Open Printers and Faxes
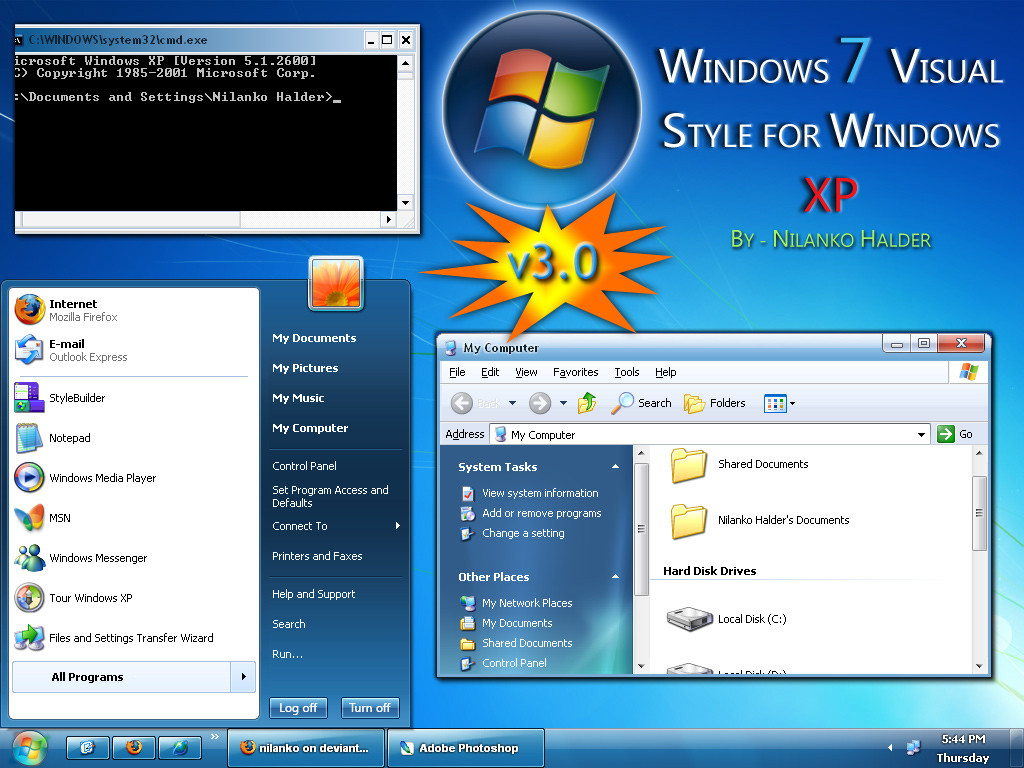This screenshot has height=768, width=1024. pyautogui.click(x=317, y=556)
